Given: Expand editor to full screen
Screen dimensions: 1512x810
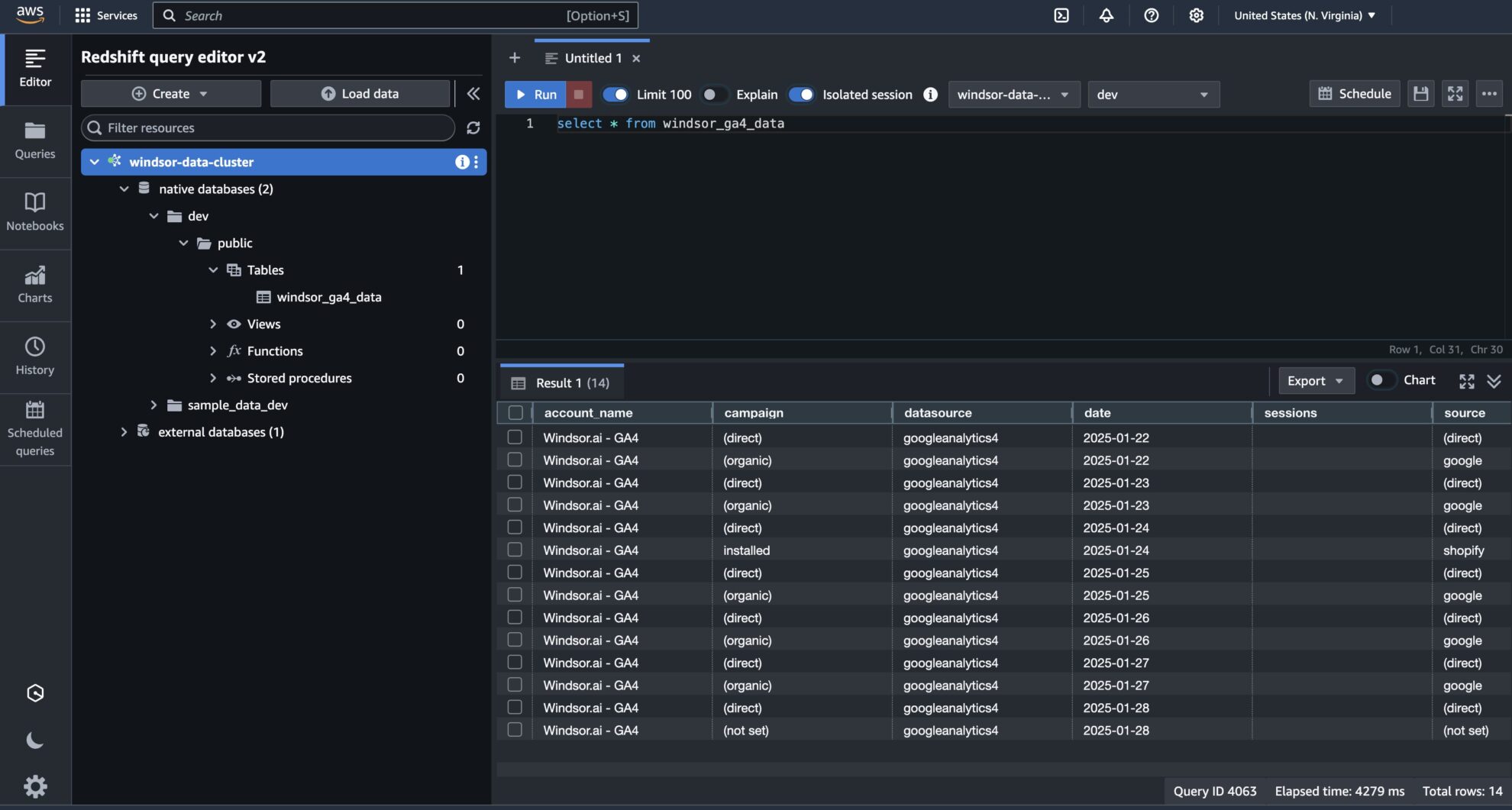Looking at the screenshot, I should (x=1455, y=94).
